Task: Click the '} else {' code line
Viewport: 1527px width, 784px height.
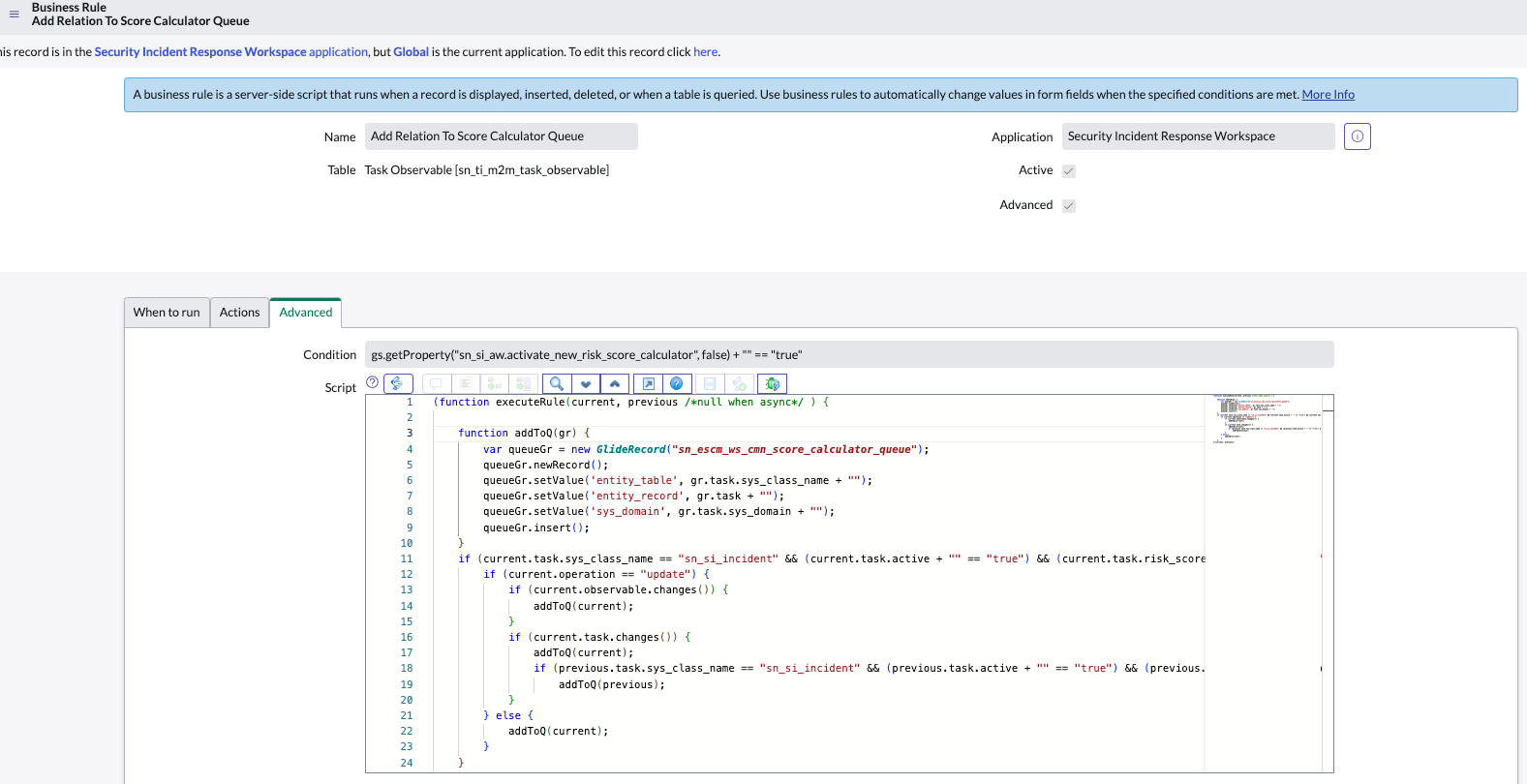Action: [508, 716]
